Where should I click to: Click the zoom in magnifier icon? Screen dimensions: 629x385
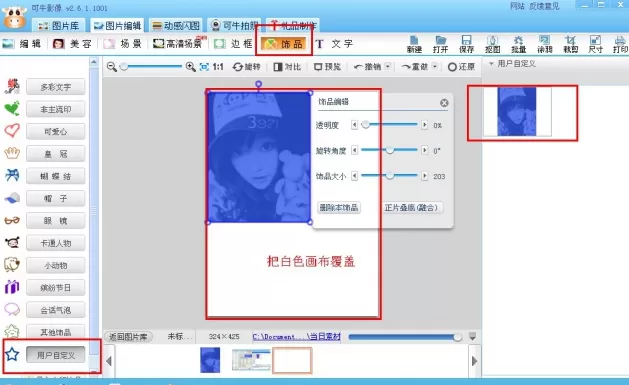[x=191, y=67]
